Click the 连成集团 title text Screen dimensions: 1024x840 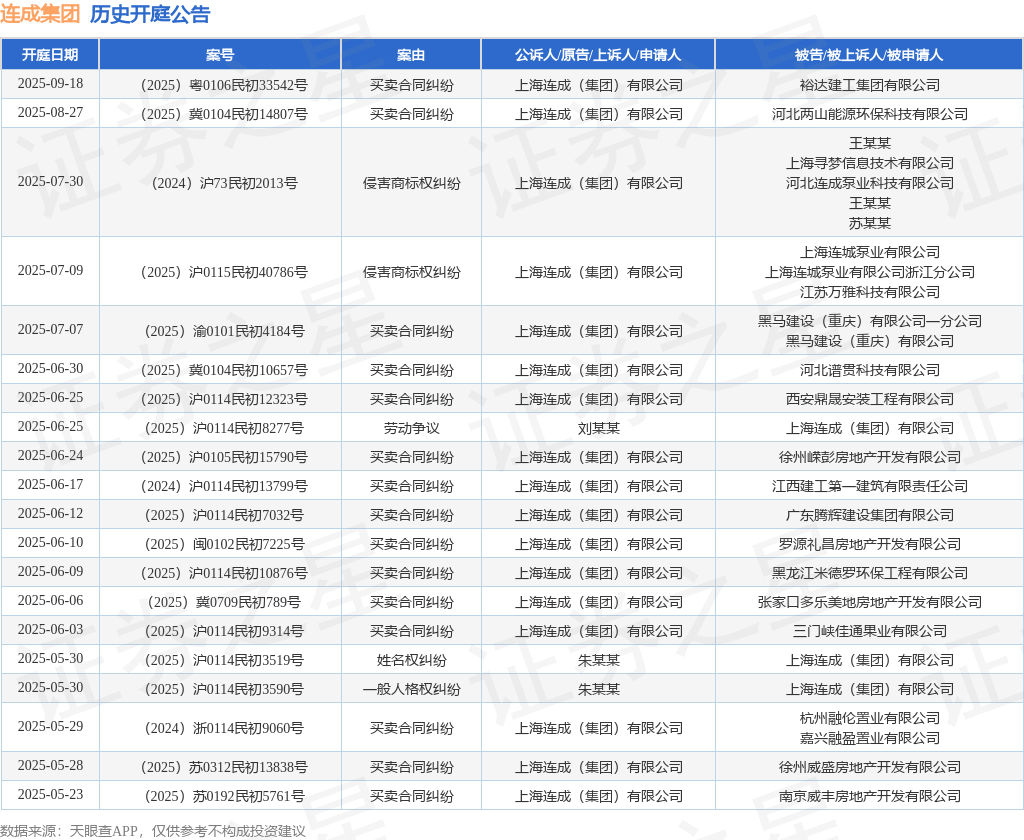click(x=40, y=14)
